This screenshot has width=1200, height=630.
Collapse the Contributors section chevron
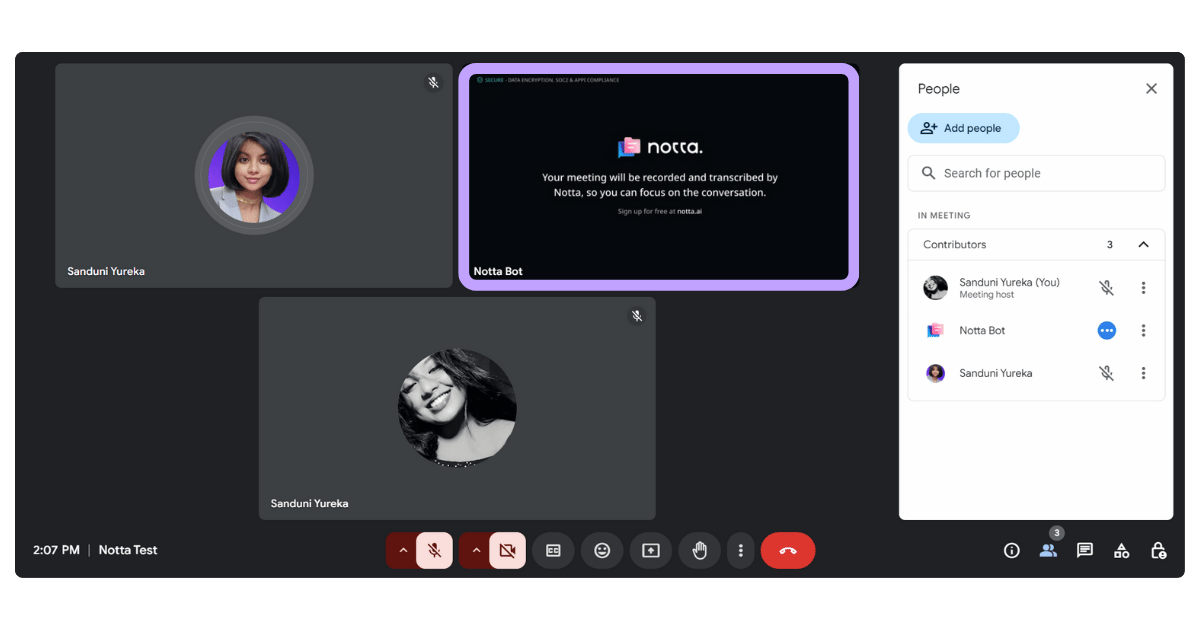click(x=1143, y=245)
